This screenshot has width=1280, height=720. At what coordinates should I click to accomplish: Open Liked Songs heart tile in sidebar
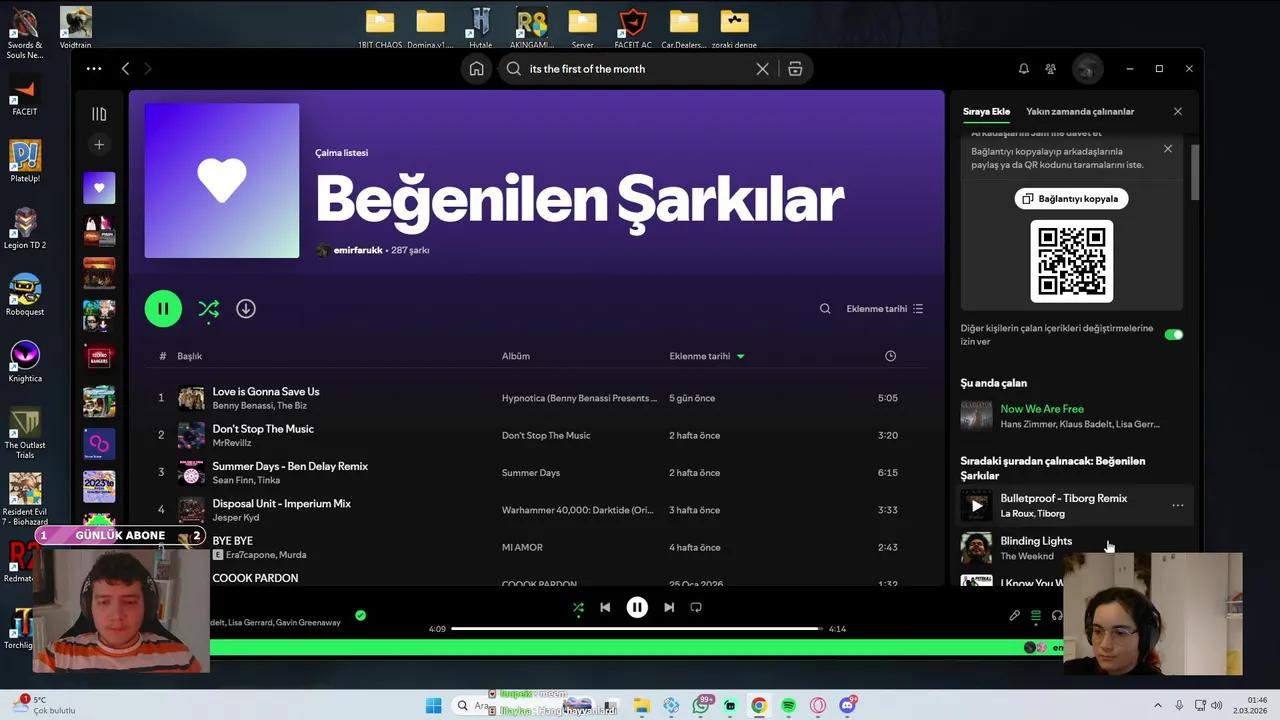click(x=99, y=188)
